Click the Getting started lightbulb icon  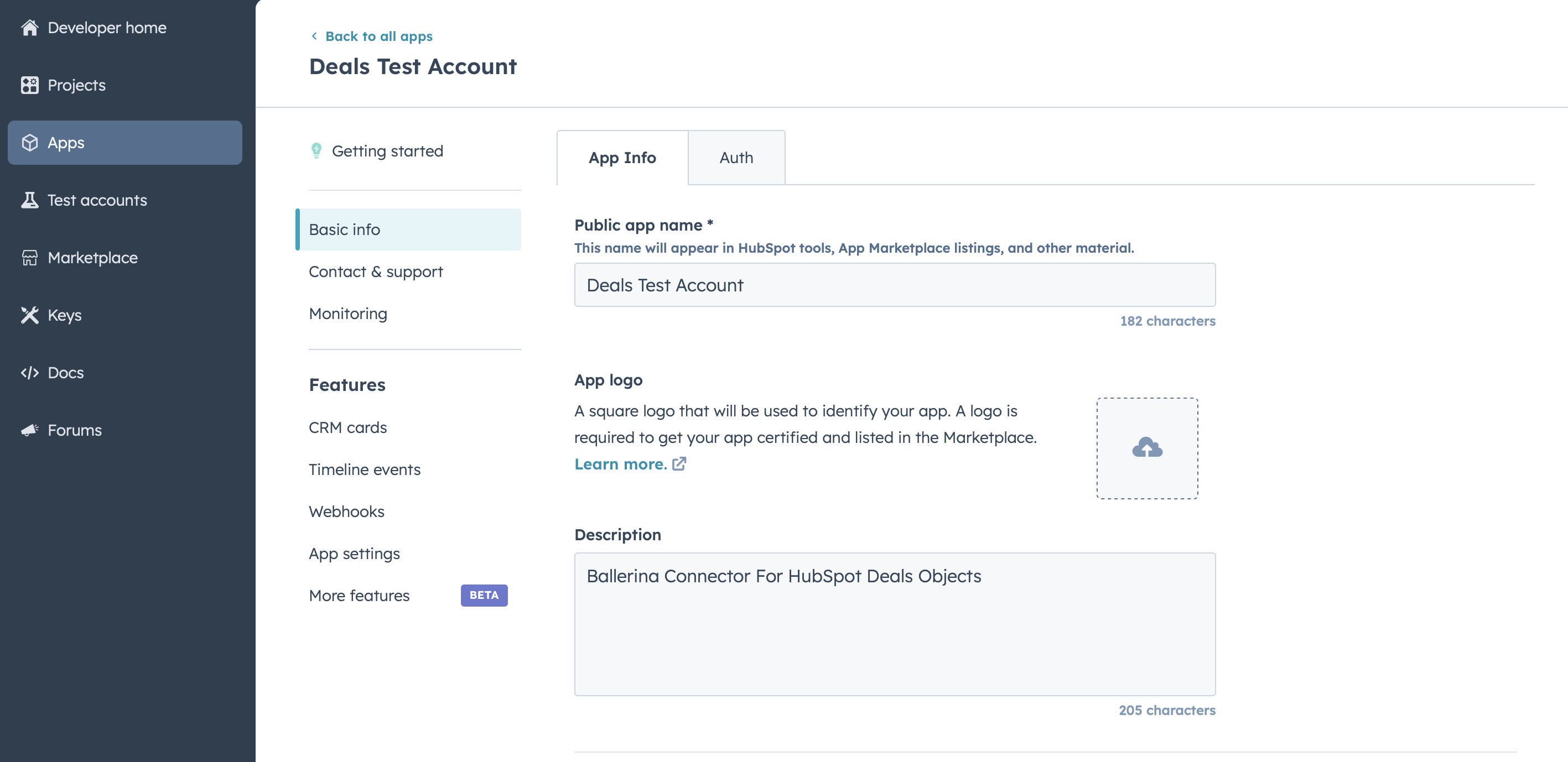coord(316,151)
